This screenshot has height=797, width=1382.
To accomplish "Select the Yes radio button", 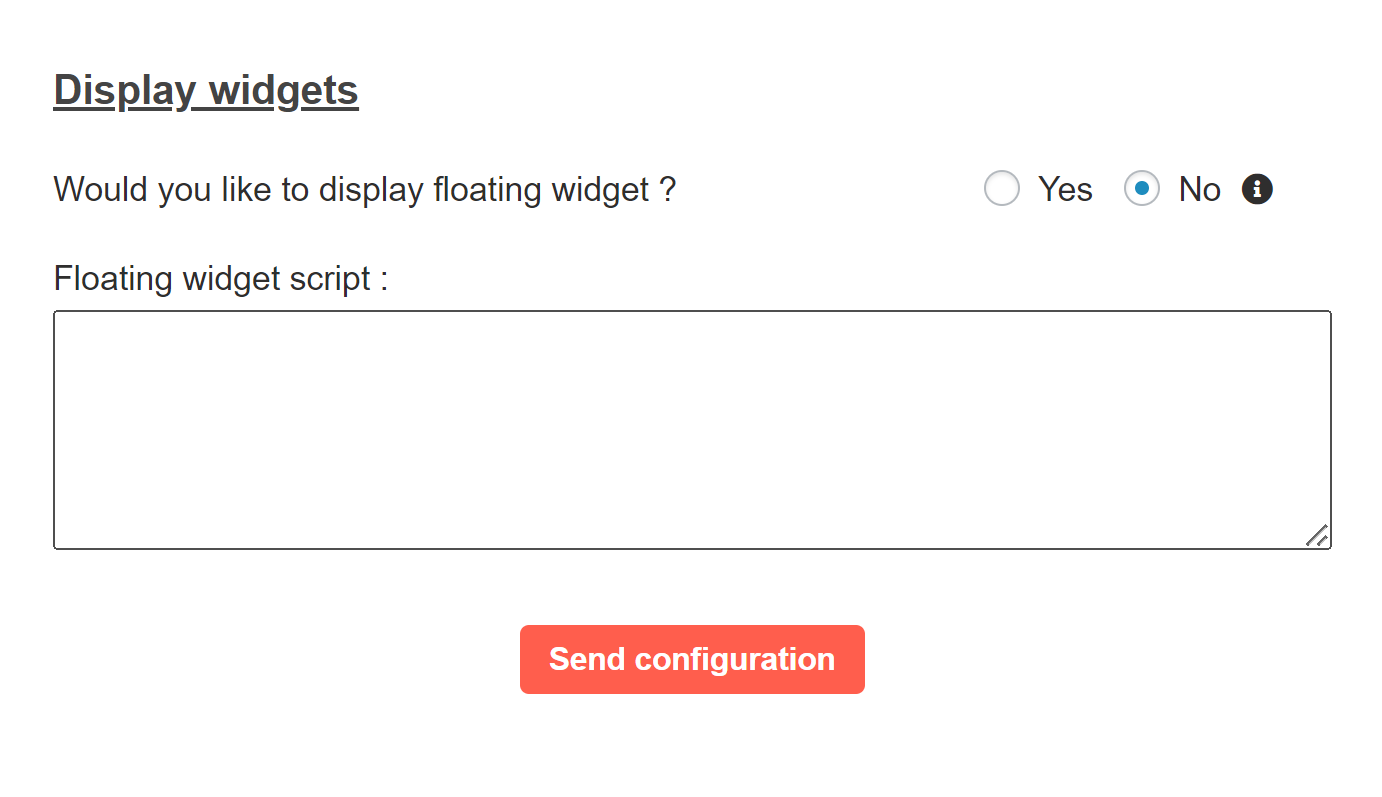I will click(x=1002, y=189).
